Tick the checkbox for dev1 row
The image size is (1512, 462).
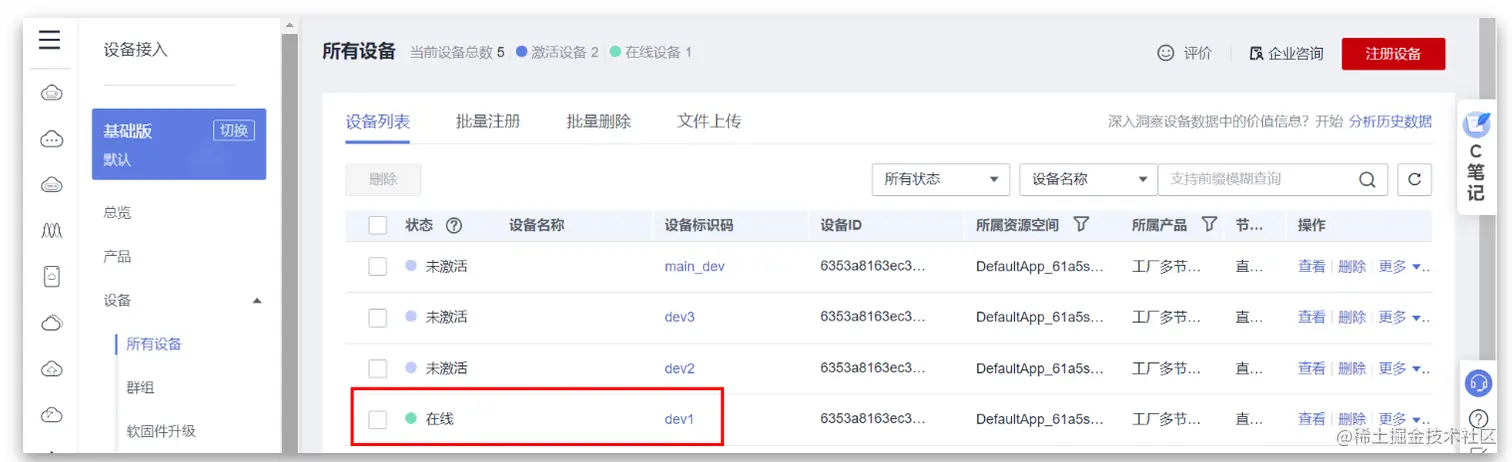point(377,419)
